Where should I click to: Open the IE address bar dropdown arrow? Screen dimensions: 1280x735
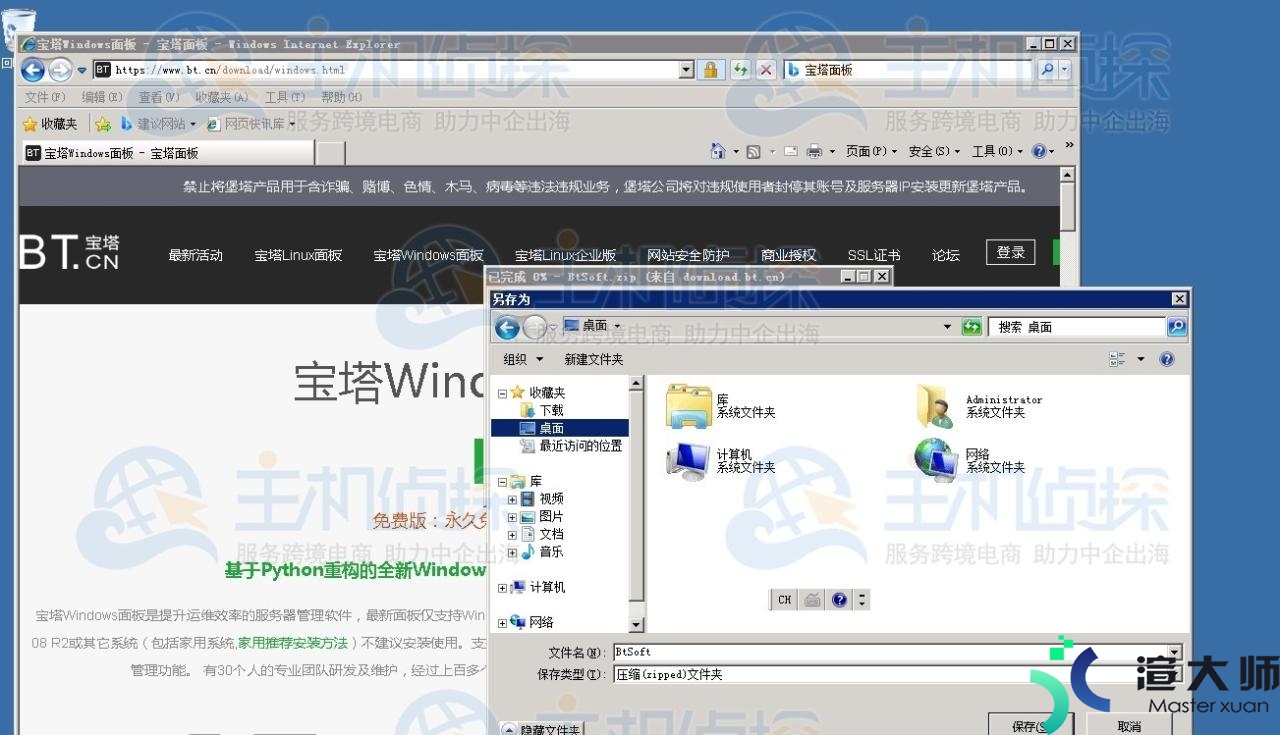coord(686,70)
